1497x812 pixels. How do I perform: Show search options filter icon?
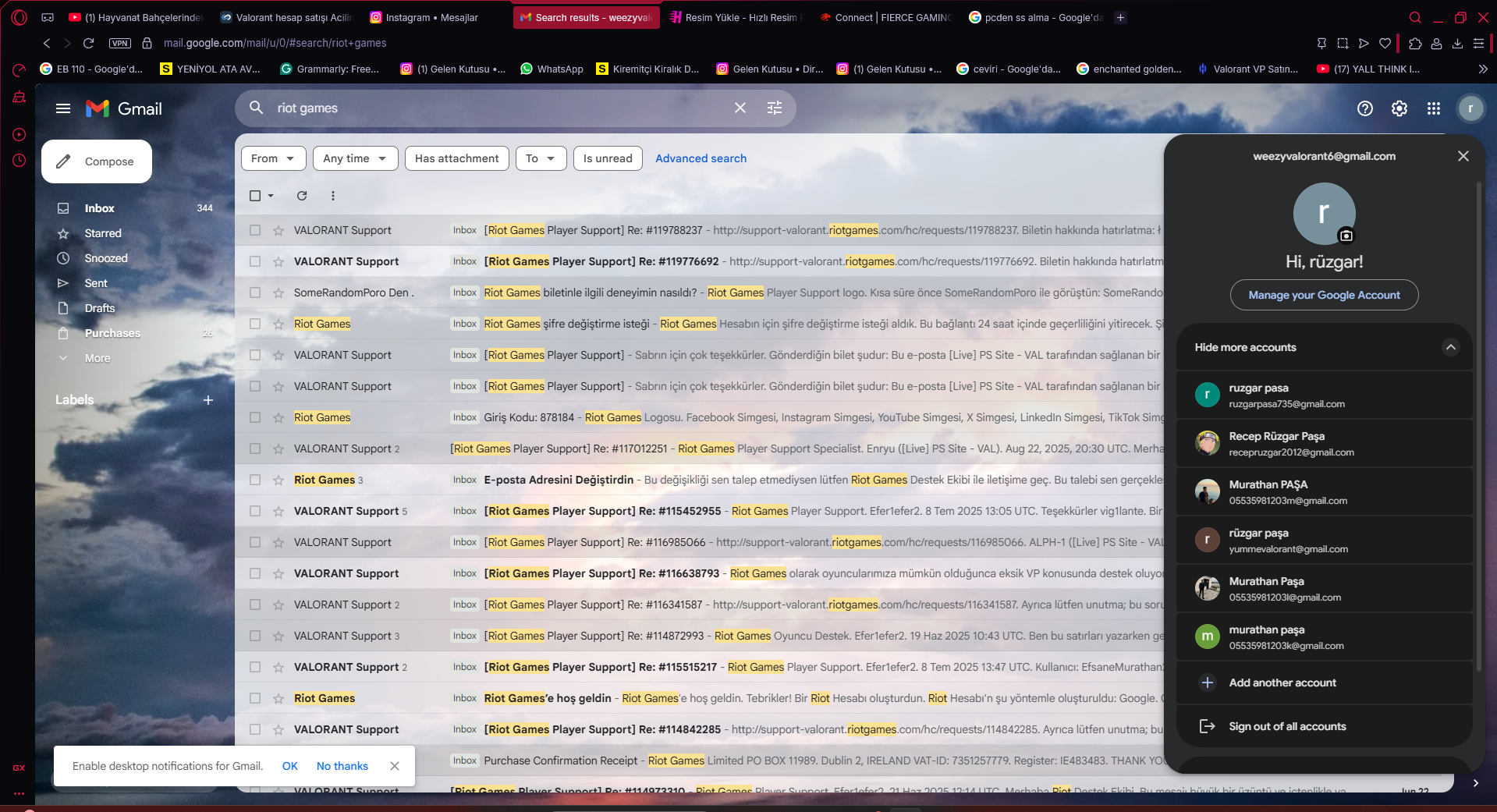[775, 108]
